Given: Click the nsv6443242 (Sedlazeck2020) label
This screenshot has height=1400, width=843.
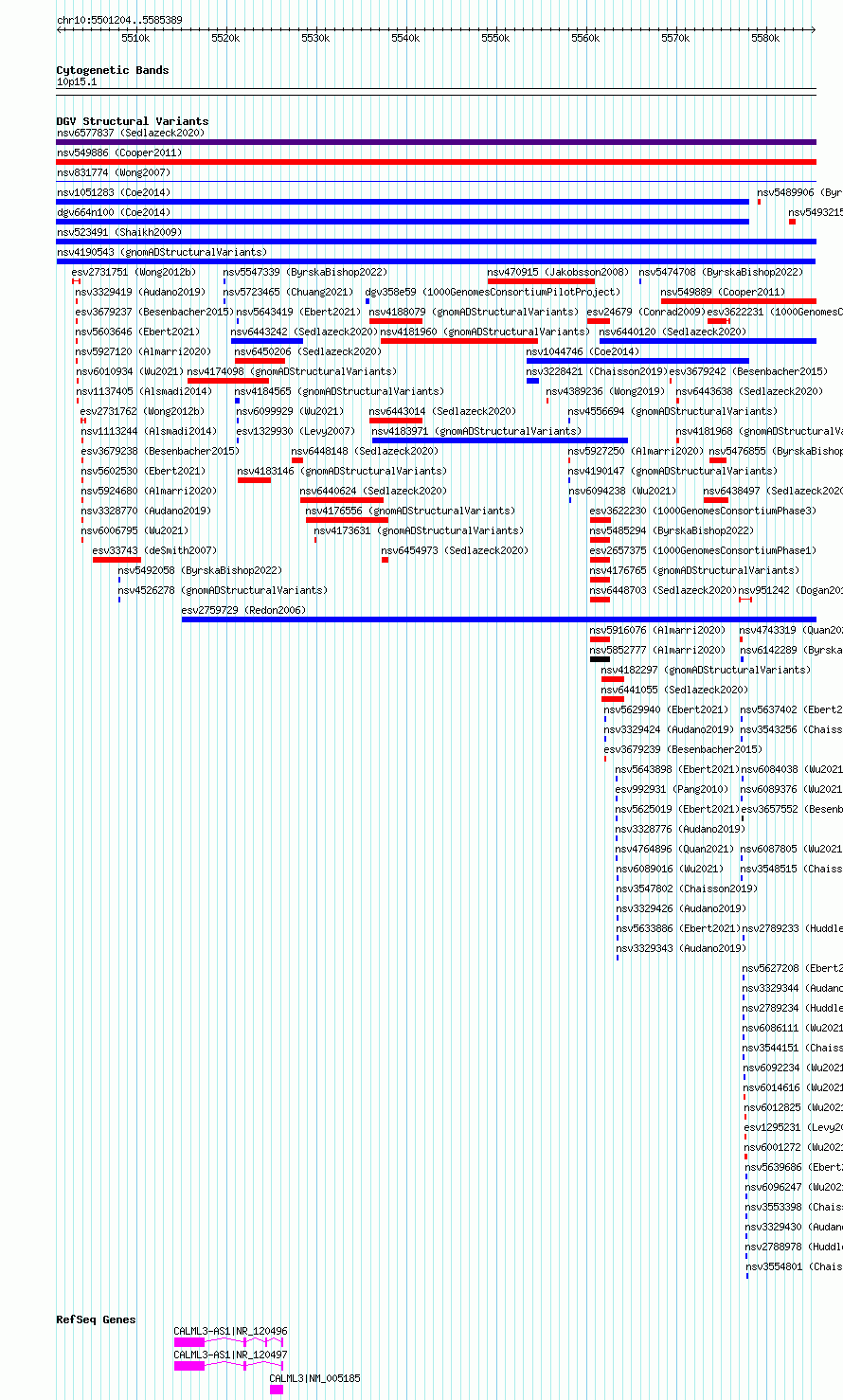Looking at the screenshot, I should (304, 332).
